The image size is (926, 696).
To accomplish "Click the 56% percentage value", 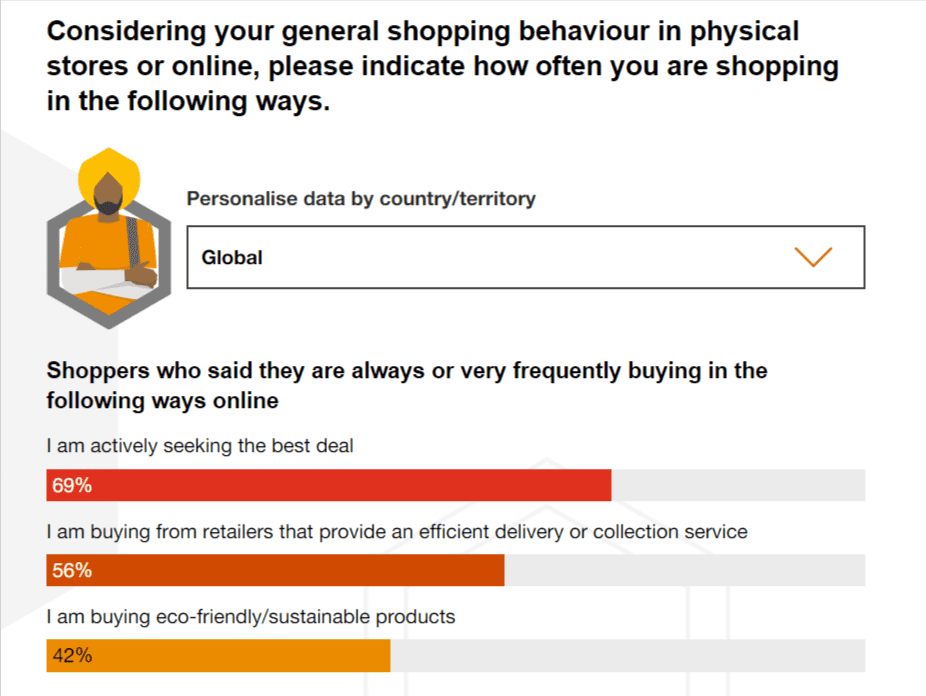I will [x=71, y=570].
